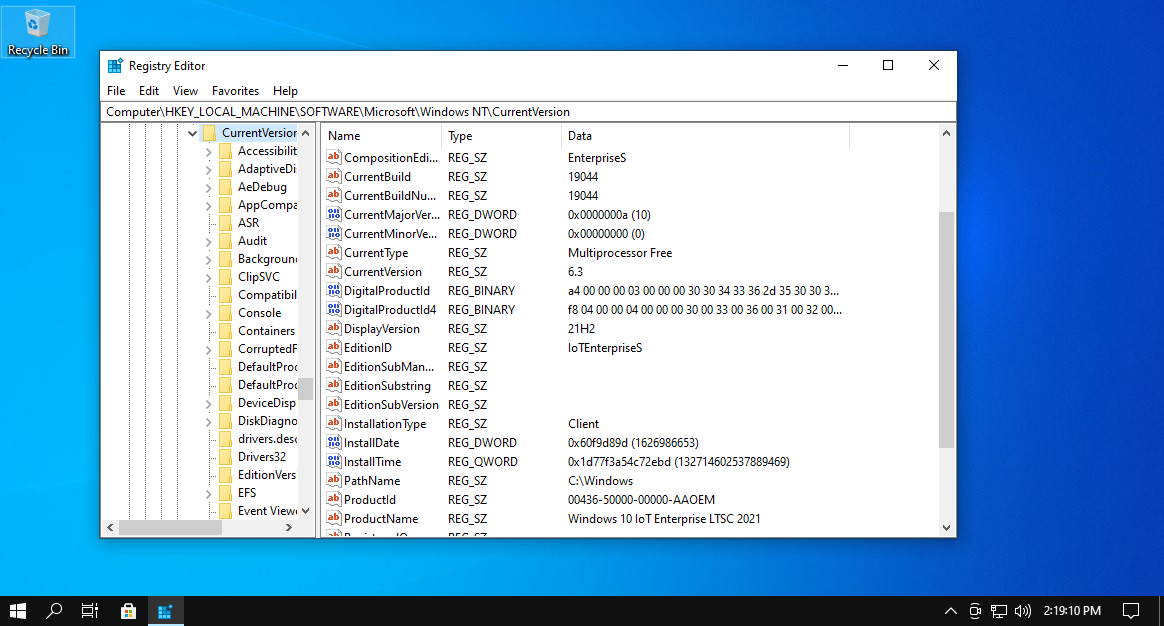Click the CurrentMajorVersionNumber DWORD icon
Image resolution: width=1164 pixels, height=626 pixels.
pyautogui.click(x=334, y=214)
